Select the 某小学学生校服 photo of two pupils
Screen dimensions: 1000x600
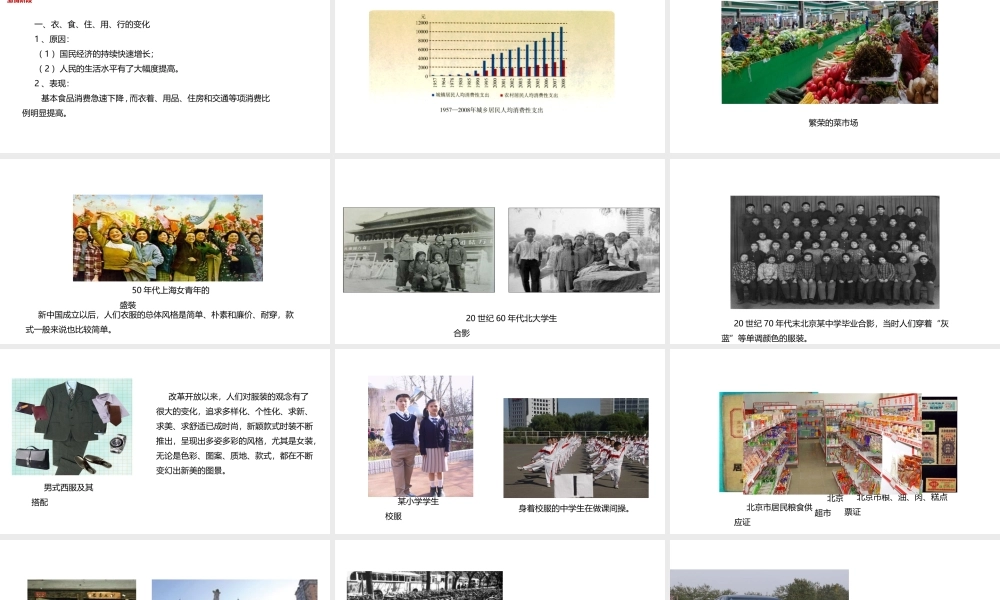pyautogui.click(x=420, y=436)
